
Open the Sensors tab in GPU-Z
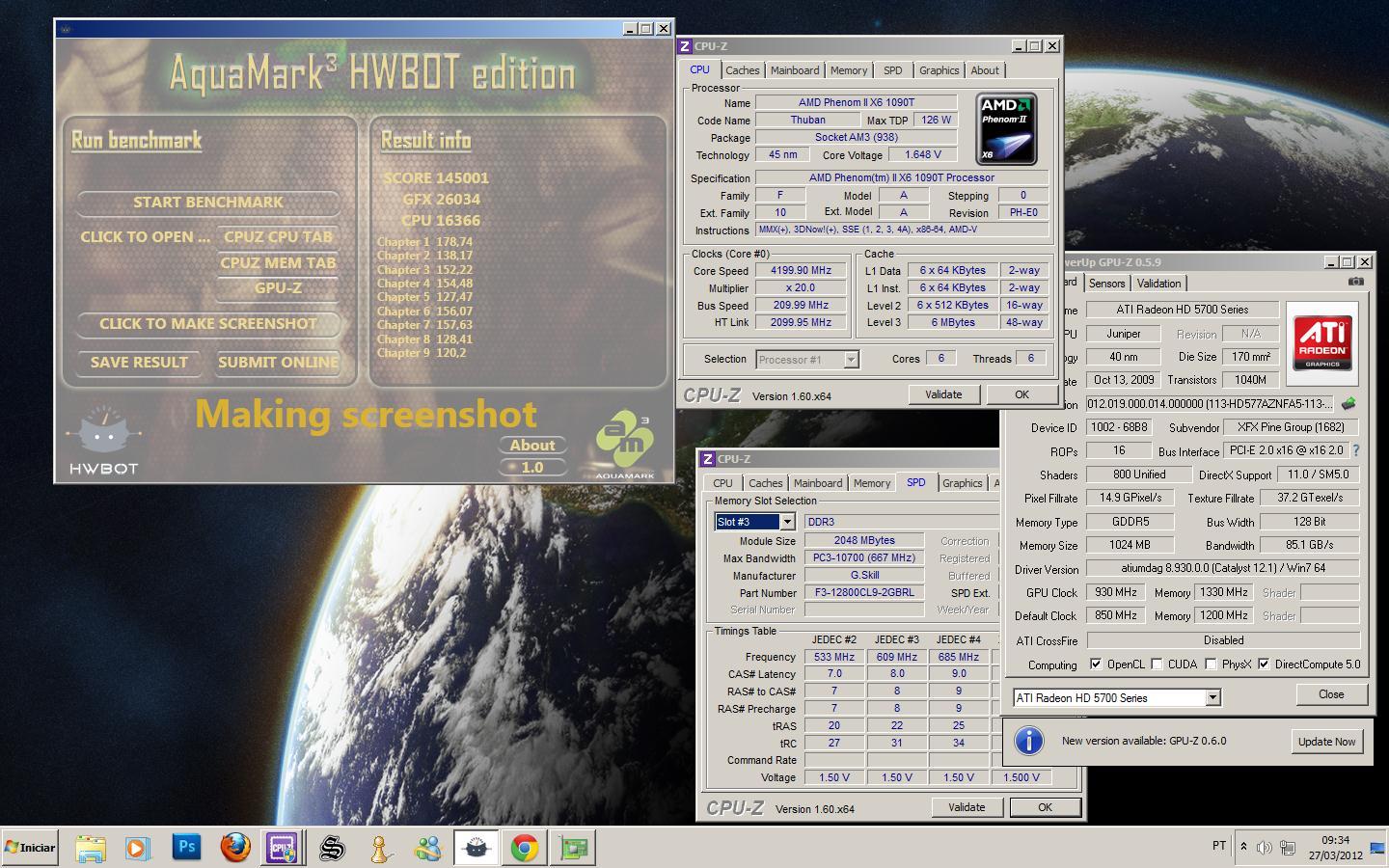tap(1106, 284)
